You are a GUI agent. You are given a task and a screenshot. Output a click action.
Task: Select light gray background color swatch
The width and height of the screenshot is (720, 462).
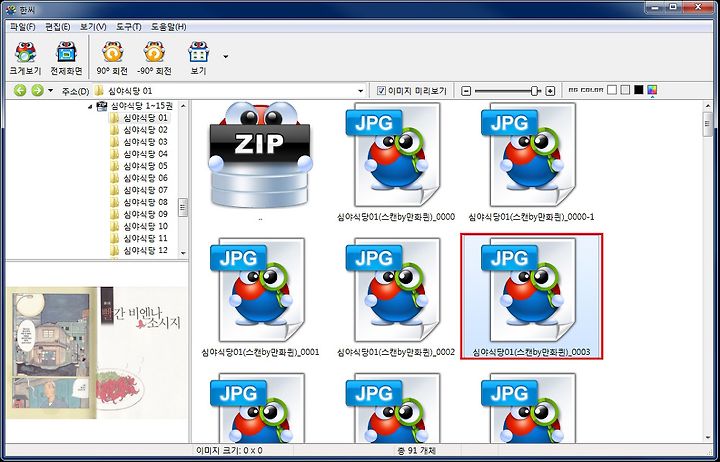coord(625,90)
